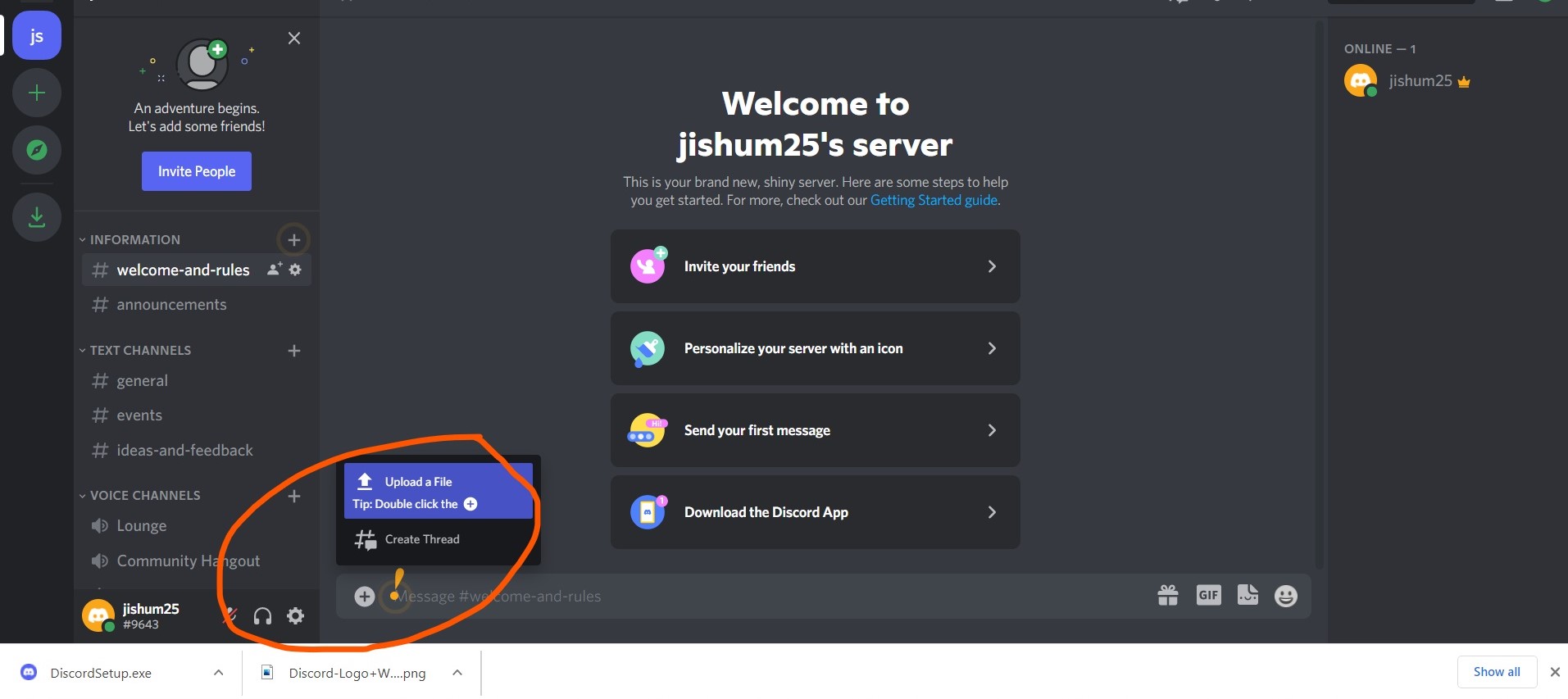
Task: Dismiss the Invite People banner
Action: pyautogui.click(x=294, y=39)
